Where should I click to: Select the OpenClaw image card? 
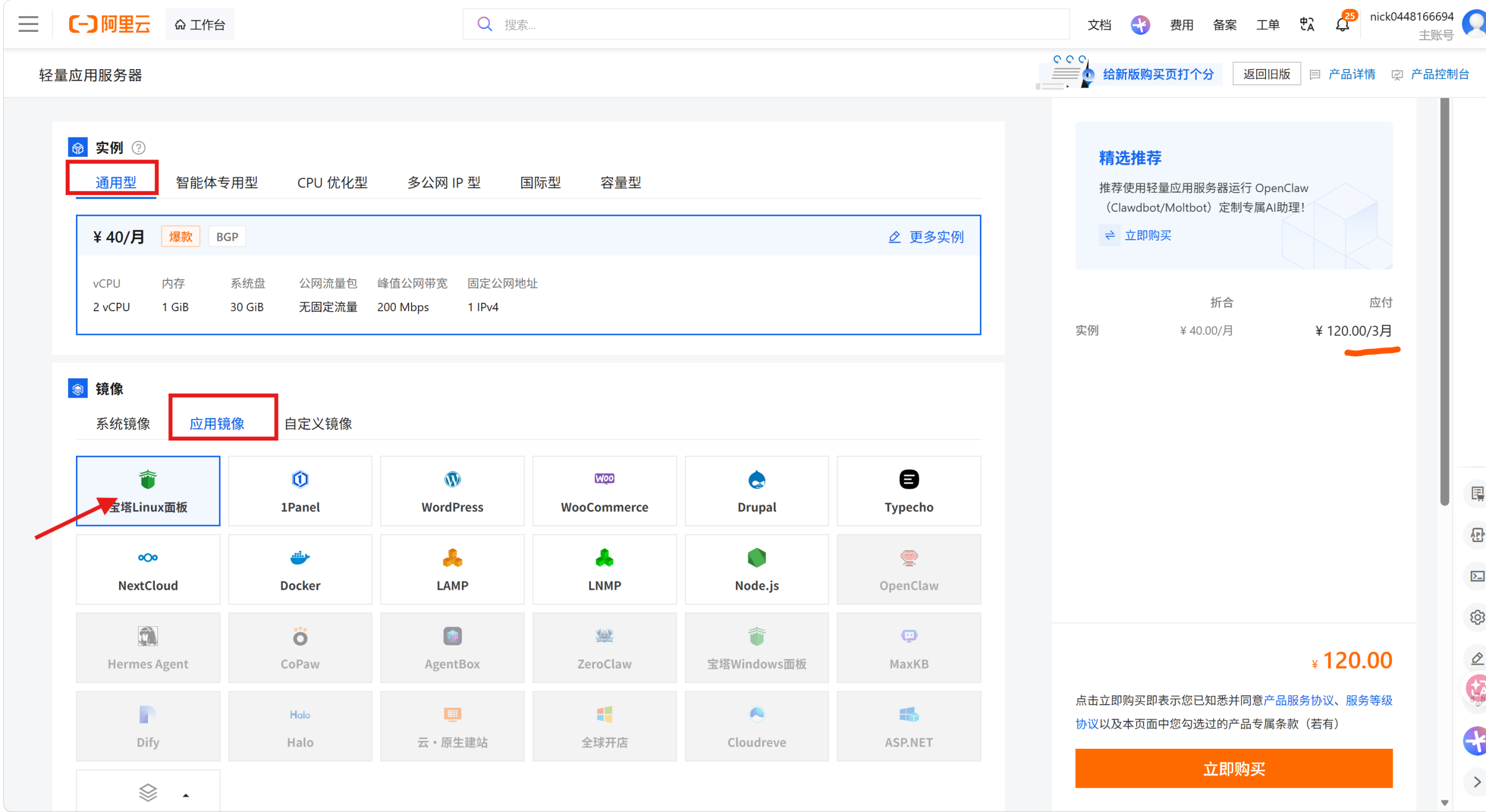909,569
